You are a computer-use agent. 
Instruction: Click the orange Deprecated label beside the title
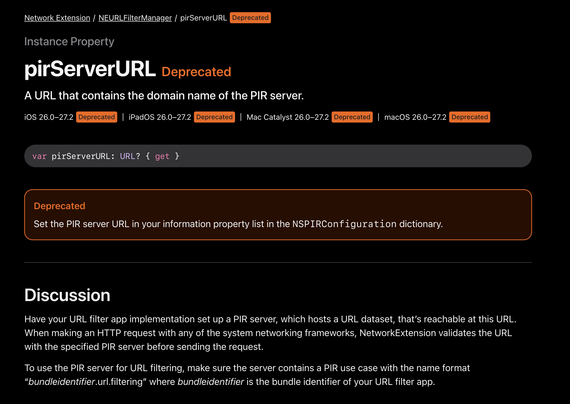click(196, 72)
